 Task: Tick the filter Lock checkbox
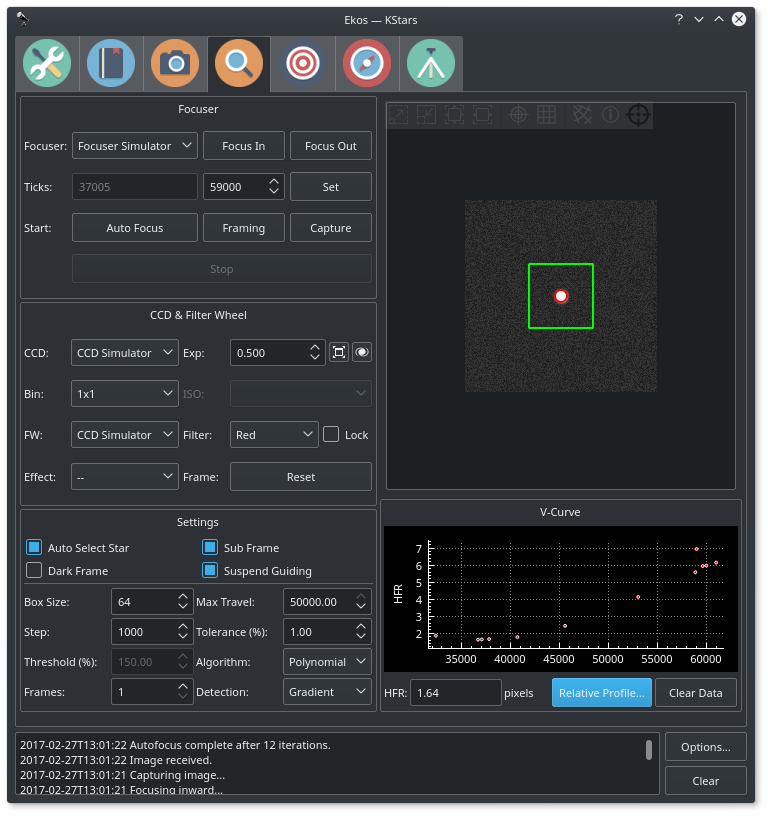pos(332,435)
